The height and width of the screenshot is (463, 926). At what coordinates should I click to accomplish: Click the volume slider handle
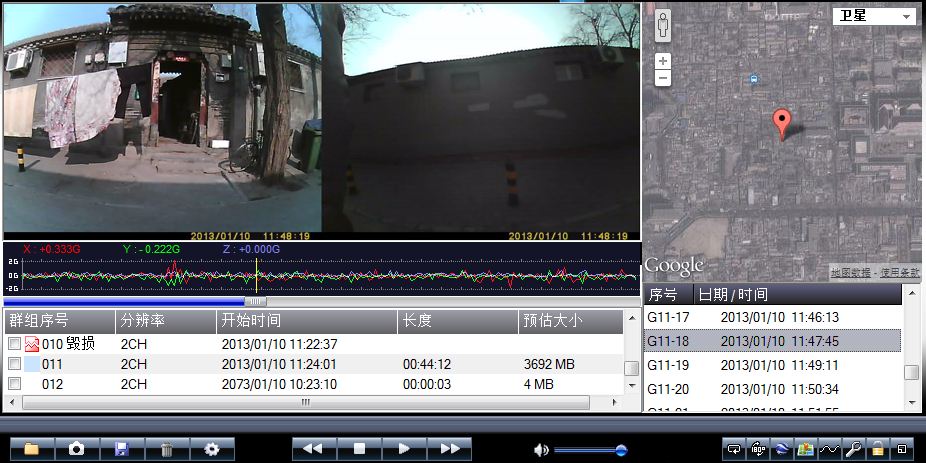621,450
